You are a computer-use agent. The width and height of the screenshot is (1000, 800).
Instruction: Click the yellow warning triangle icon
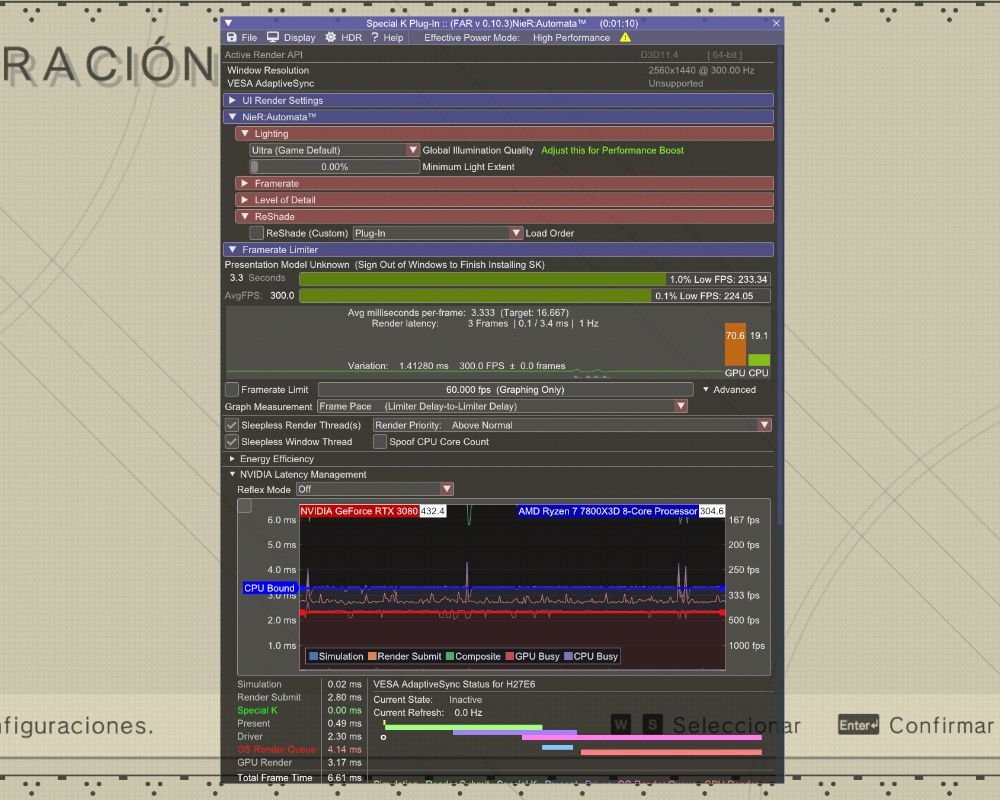pos(625,38)
